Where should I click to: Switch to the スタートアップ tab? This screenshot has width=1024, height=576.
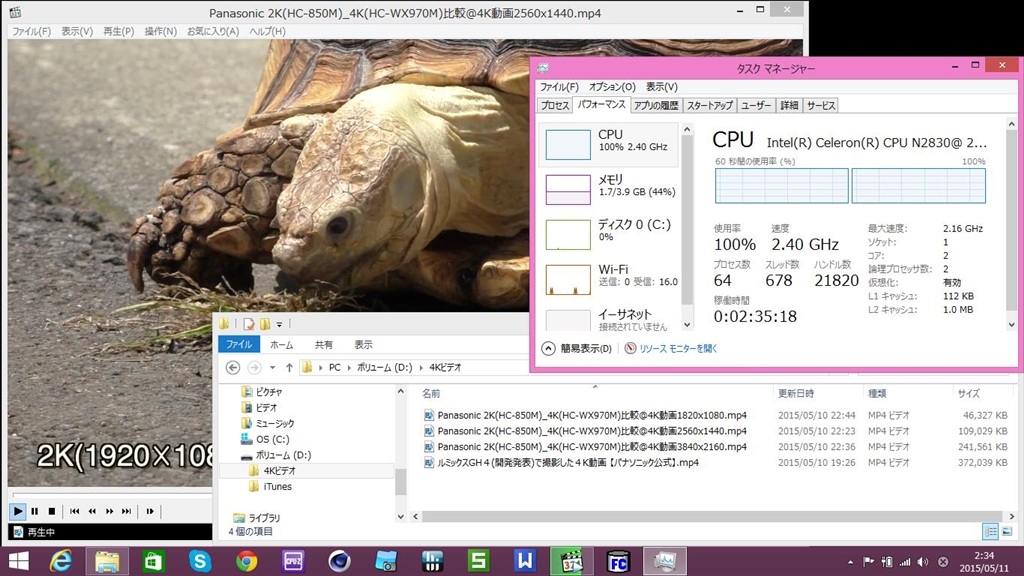pyautogui.click(x=709, y=105)
